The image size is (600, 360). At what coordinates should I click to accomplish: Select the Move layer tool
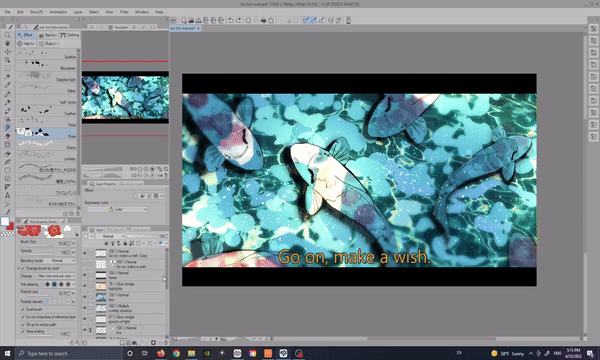pos(7,52)
